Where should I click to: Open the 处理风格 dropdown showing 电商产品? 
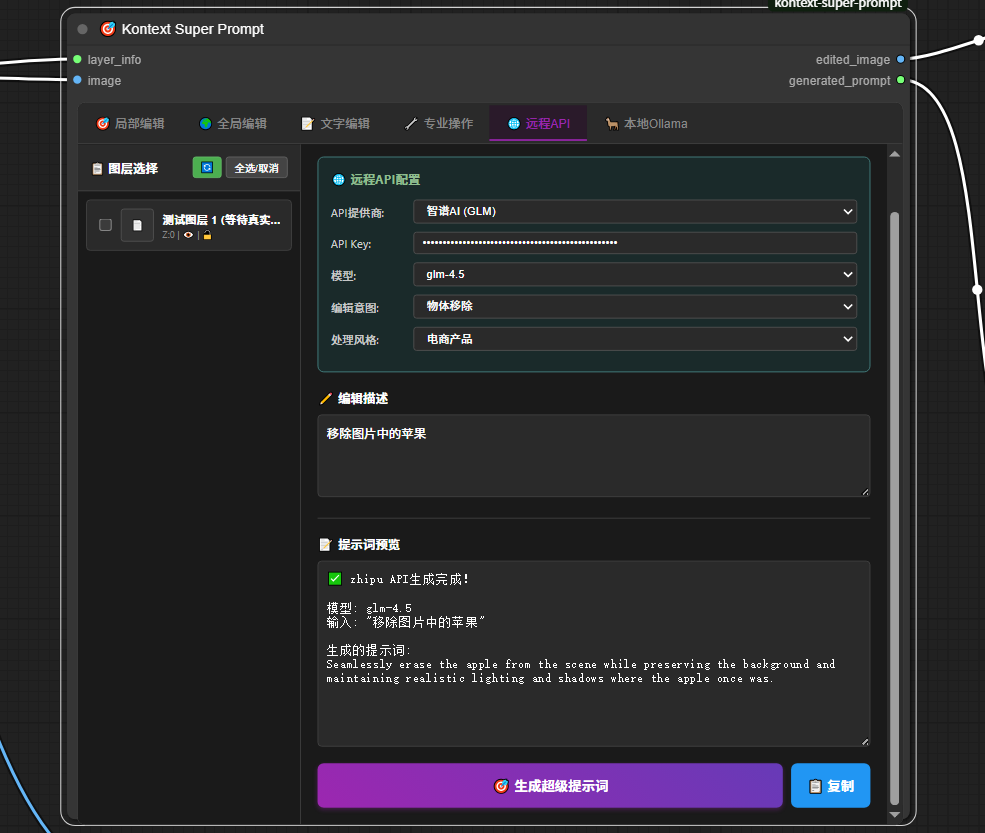[x=634, y=339]
